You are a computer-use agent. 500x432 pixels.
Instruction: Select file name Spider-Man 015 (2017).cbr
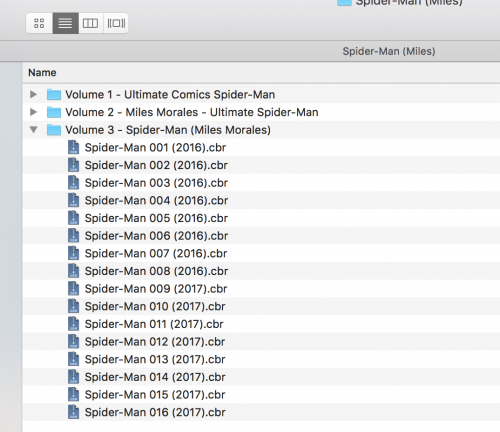[155, 395]
